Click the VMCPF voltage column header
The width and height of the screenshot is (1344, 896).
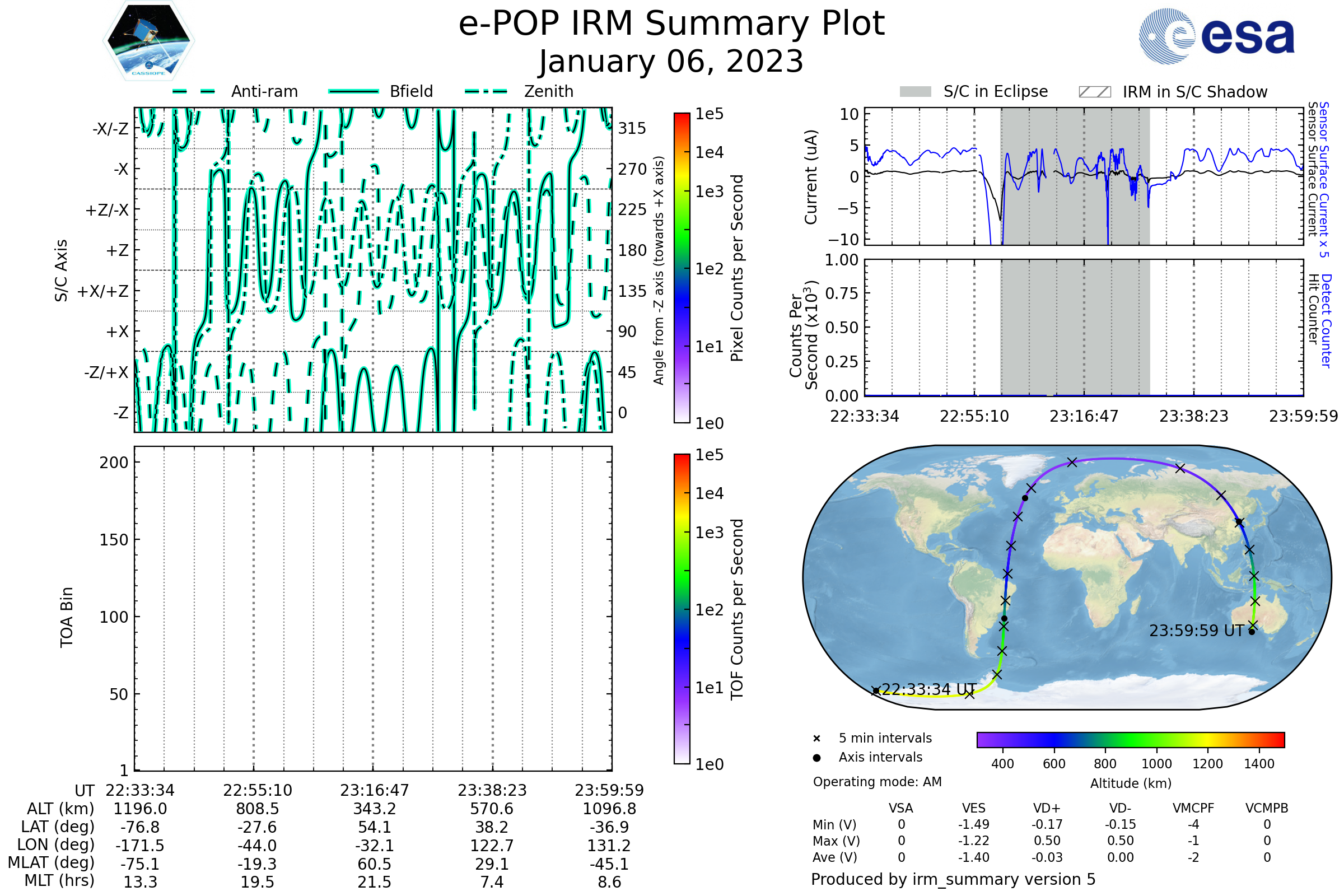coord(1193,809)
